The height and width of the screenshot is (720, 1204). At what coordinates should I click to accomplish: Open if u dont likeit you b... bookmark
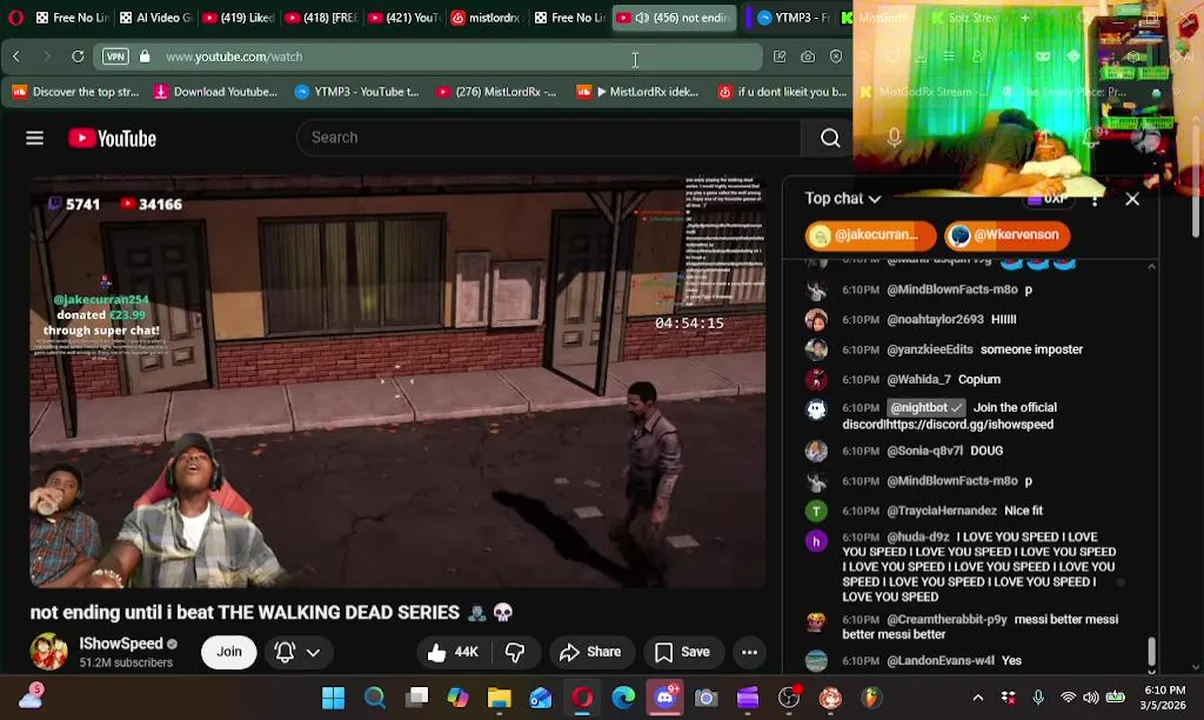pyautogui.click(x=783, y=92)
